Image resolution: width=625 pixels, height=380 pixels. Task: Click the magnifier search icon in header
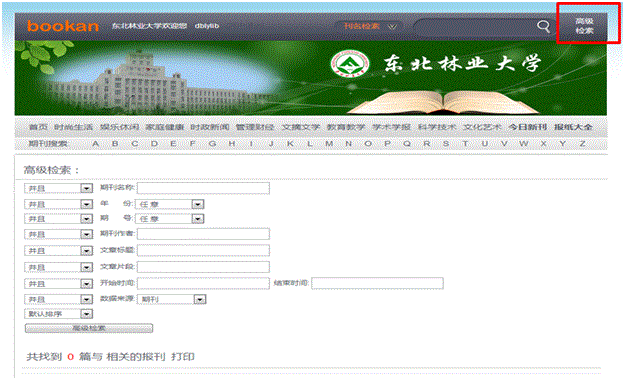pos(543,26)
